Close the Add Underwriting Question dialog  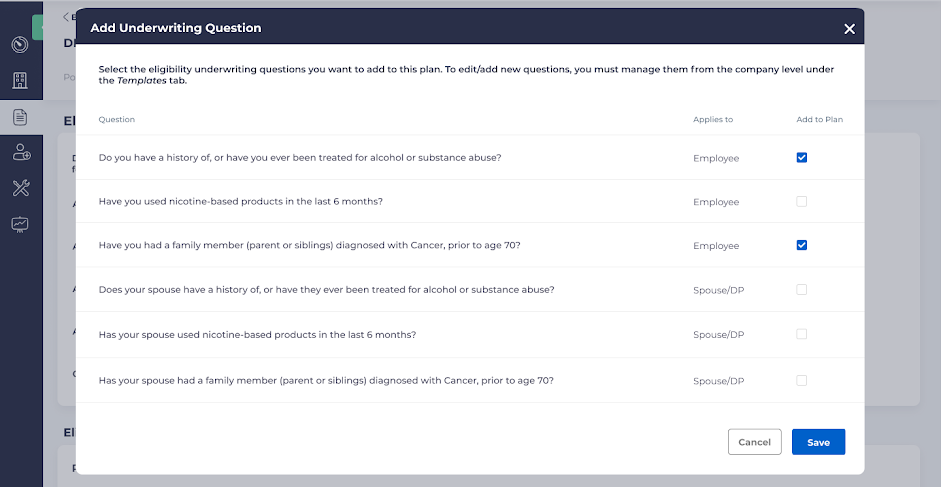[849, 29]
